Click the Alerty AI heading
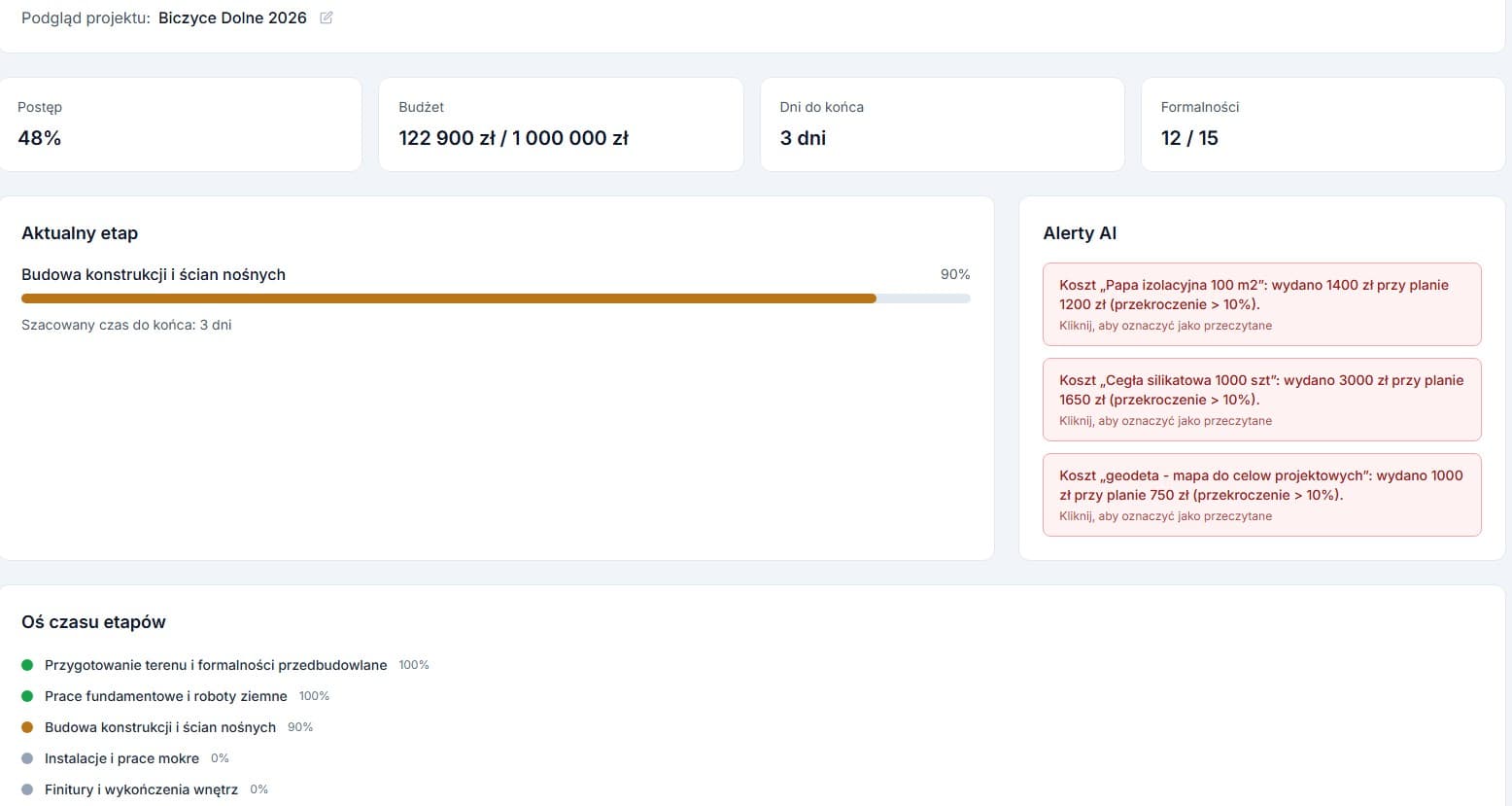The width and height of the screenshot is (1512, 806). coord(1080,233)
